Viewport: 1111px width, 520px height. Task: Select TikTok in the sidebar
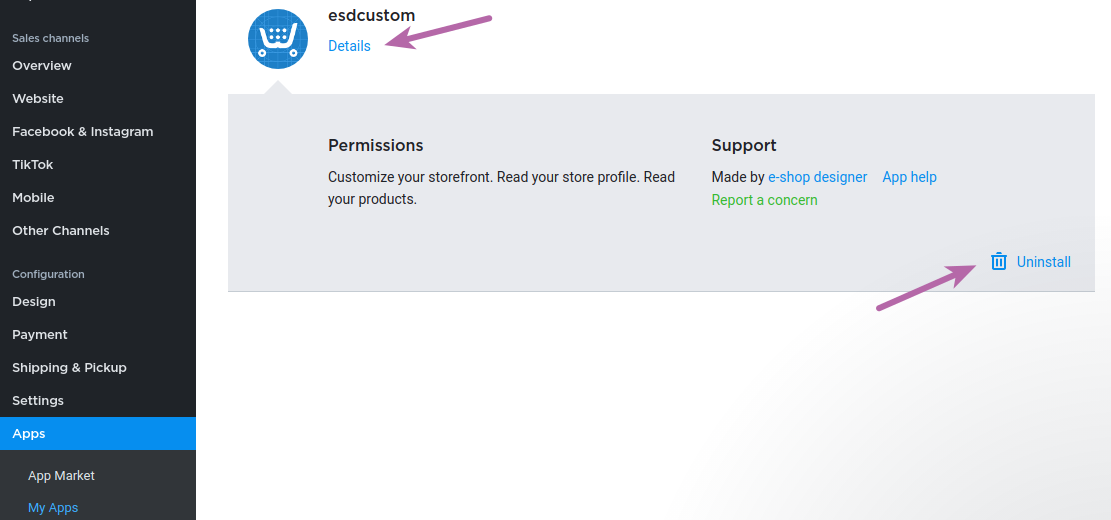(33, 164)
